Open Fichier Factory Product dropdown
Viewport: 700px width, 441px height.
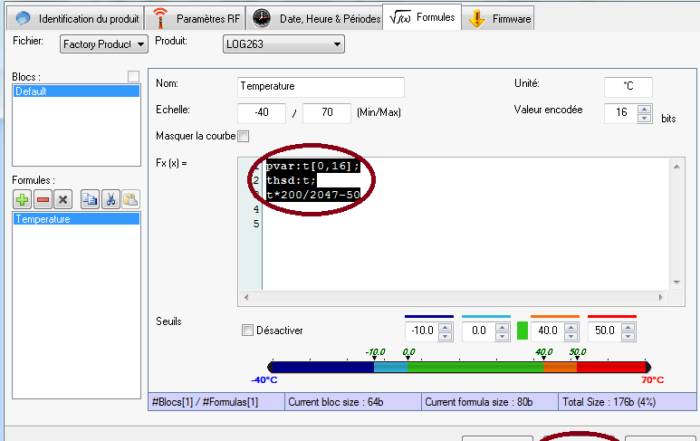[104, 44]
